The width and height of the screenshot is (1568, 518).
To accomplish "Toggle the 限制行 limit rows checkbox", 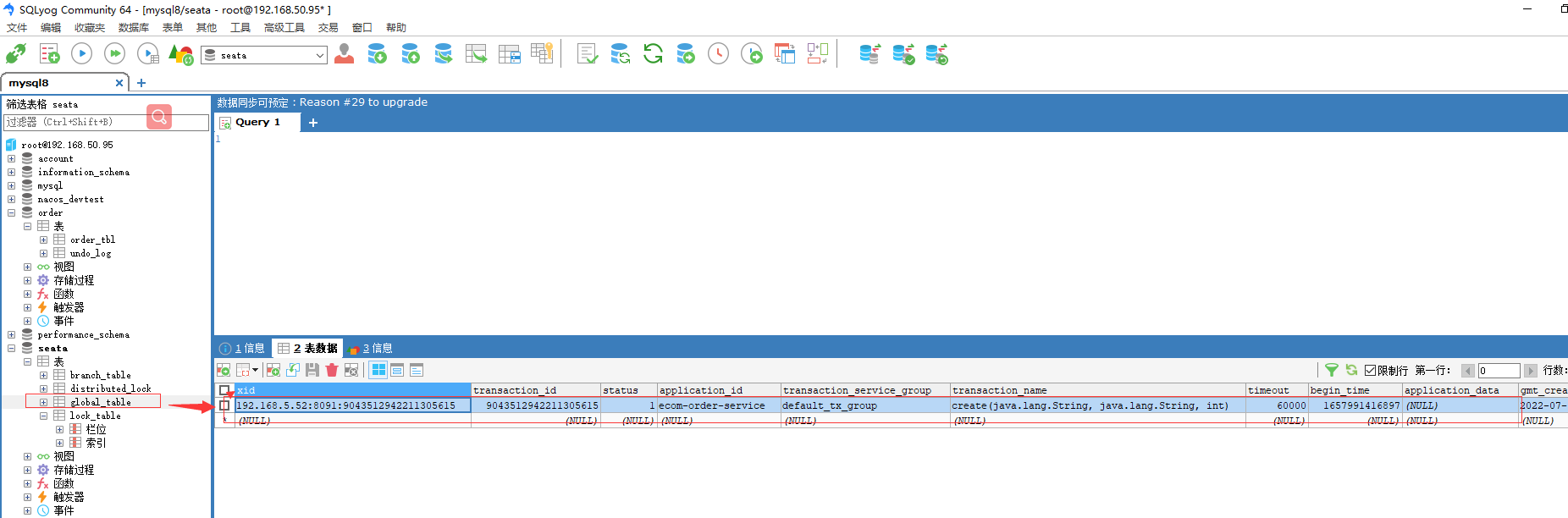I will click(x=1370, y=370).
